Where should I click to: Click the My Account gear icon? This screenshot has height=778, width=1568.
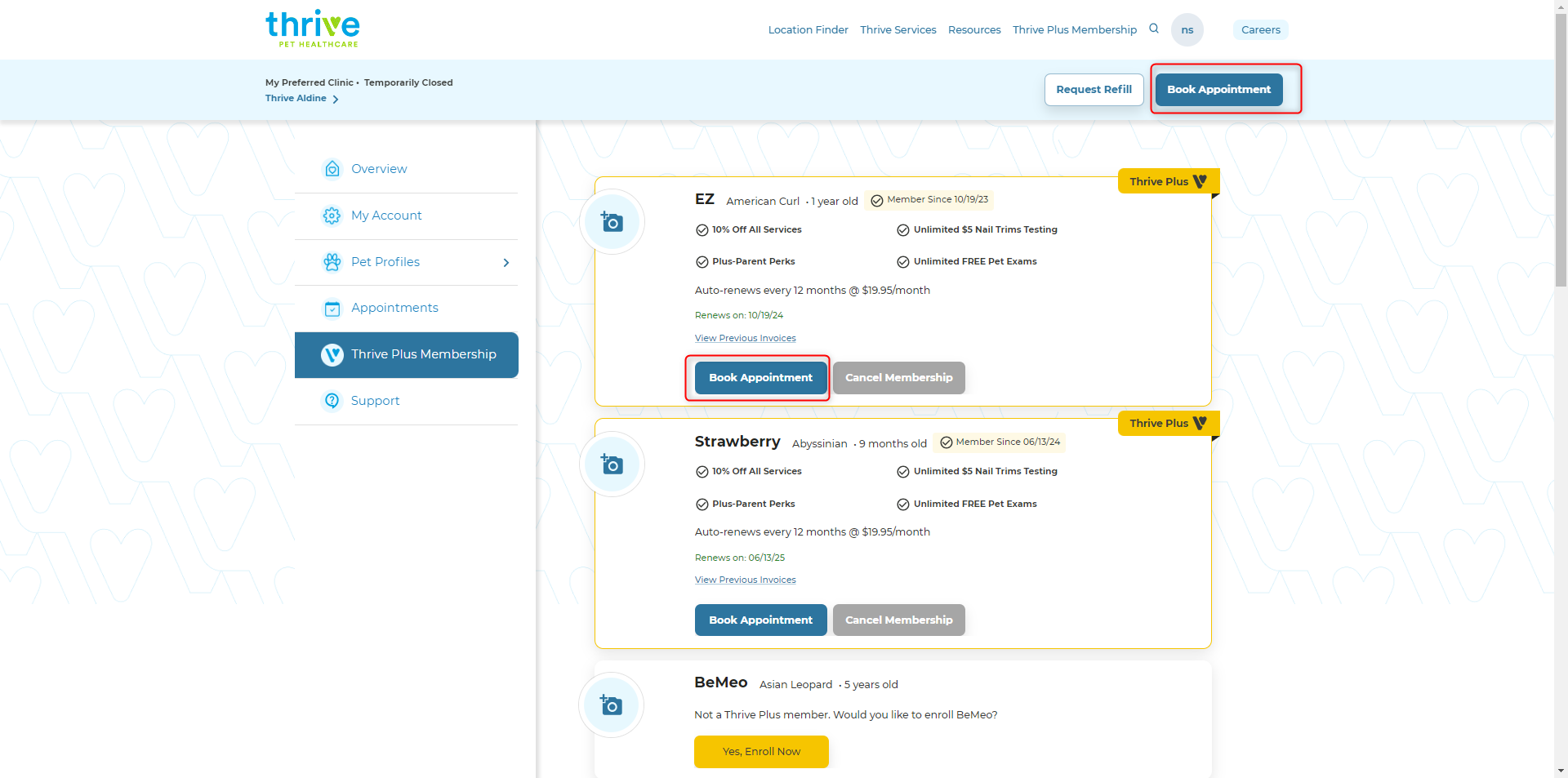[332, 216]
